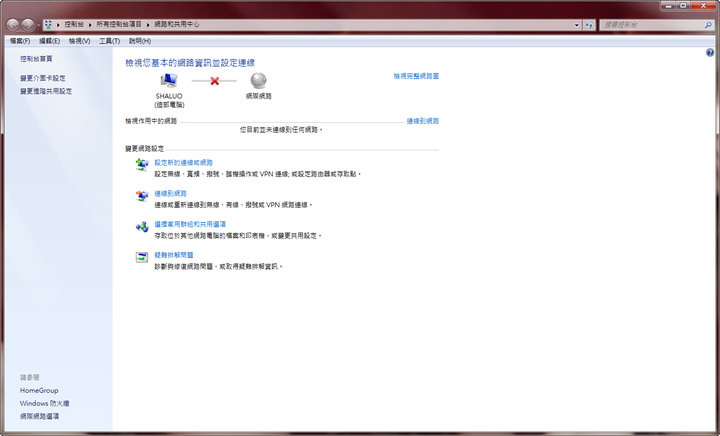The width and height of the screenshot is (720, 436).
Task: Open 變更進階共用設定 link
Action: pos(46,91)
